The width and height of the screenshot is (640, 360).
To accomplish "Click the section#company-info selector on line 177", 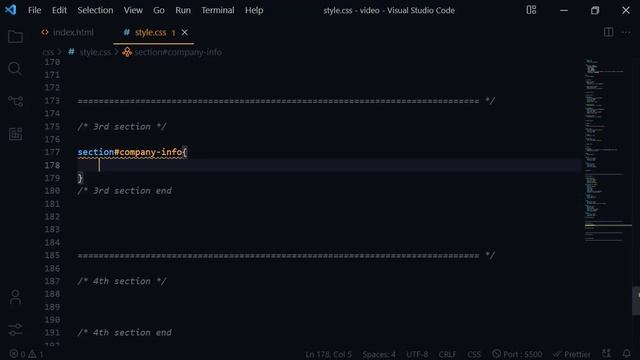I will point(130,152).
